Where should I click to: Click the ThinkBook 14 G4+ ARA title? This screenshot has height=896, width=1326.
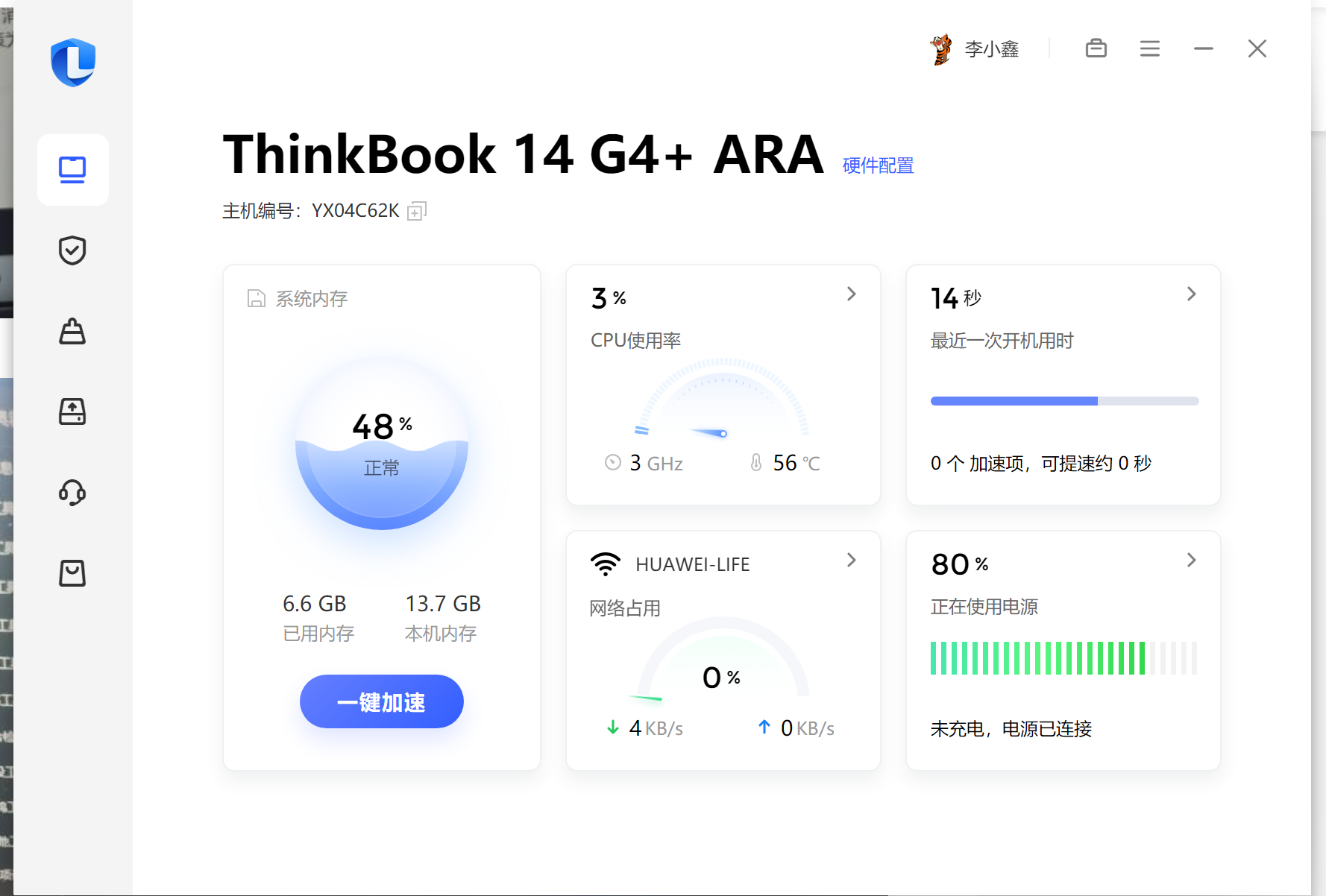coord(523,154)
